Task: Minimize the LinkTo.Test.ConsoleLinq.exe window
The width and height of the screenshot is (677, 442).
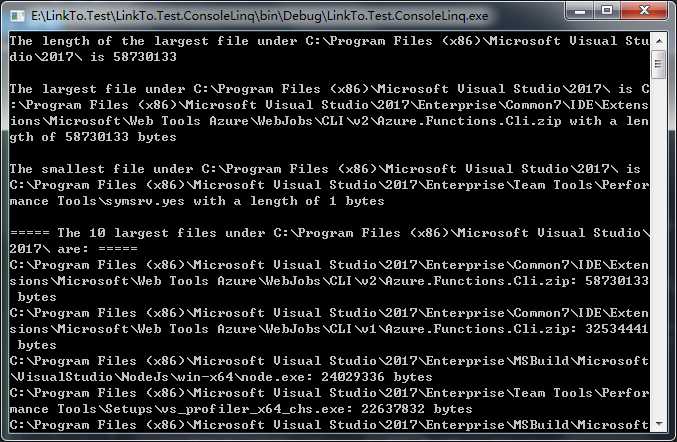Action: point(580,10)
